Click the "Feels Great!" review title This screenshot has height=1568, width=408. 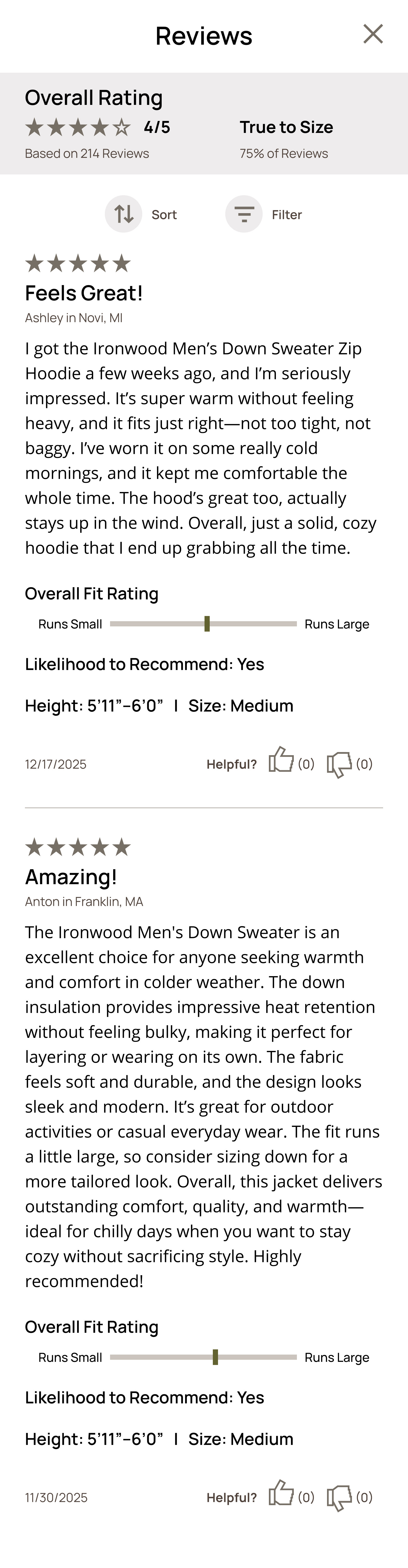tap(83, 293)
